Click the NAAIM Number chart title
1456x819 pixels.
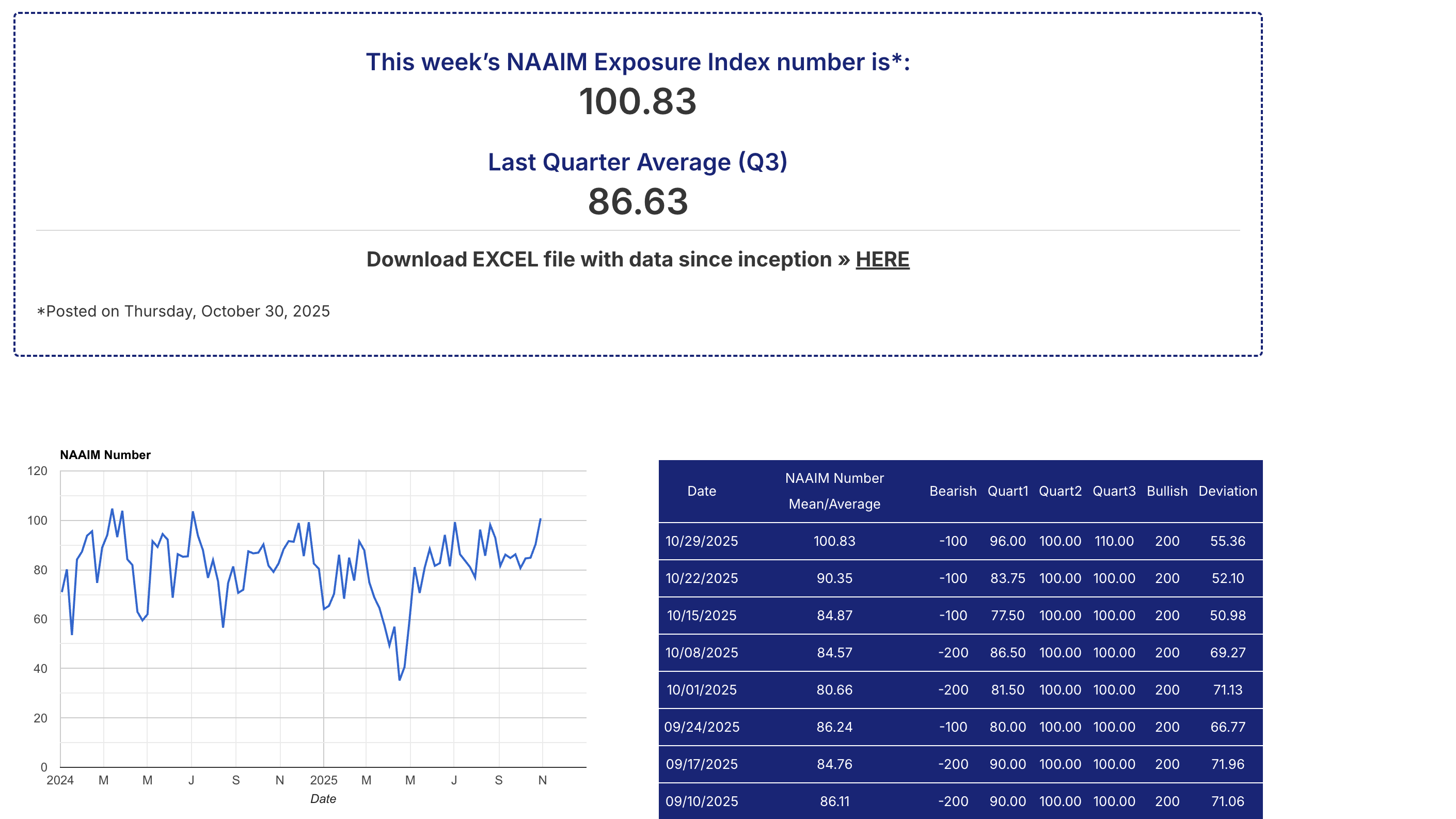pos(105,455)
